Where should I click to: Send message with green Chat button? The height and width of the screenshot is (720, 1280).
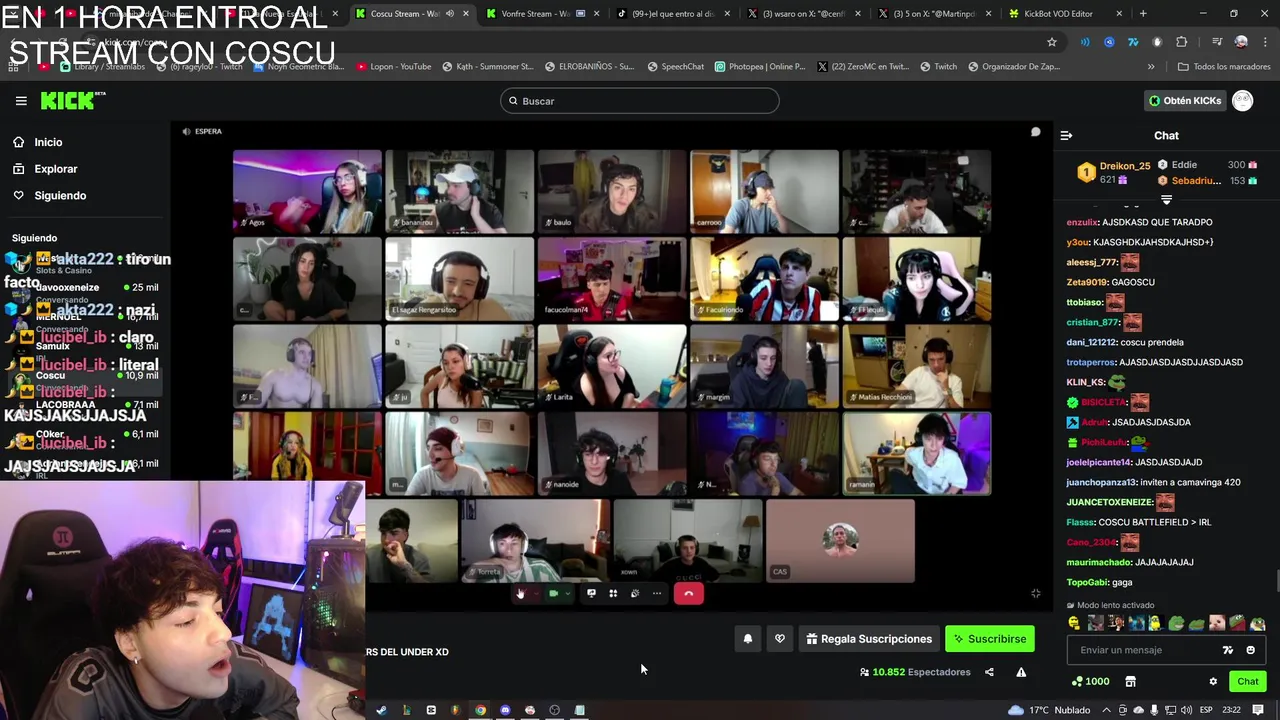tap(1247, 681)
